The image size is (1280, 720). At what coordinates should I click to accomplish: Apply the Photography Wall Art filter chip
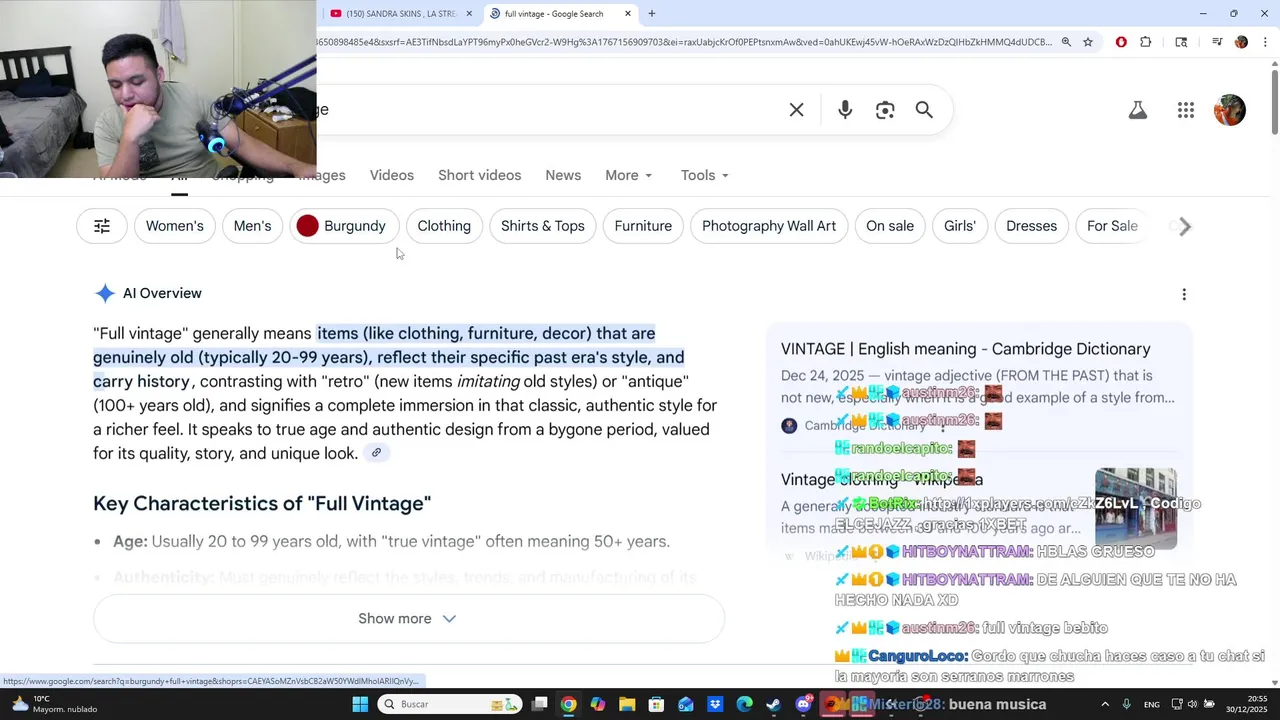pos(769,226)
